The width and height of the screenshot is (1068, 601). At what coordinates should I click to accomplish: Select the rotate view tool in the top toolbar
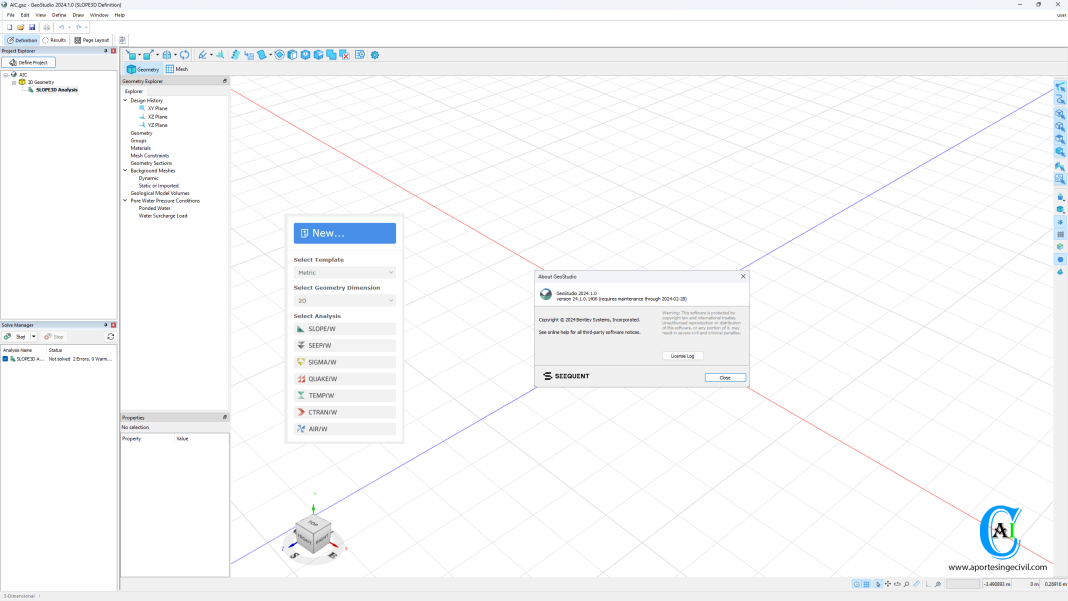click(x=183, y=56)
